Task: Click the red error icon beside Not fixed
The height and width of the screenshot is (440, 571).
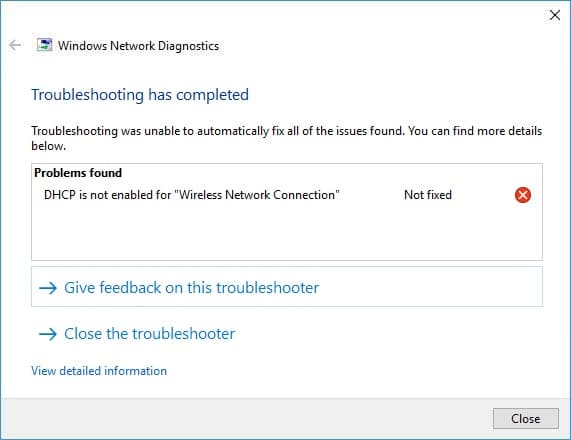Action: pos(523,195)
